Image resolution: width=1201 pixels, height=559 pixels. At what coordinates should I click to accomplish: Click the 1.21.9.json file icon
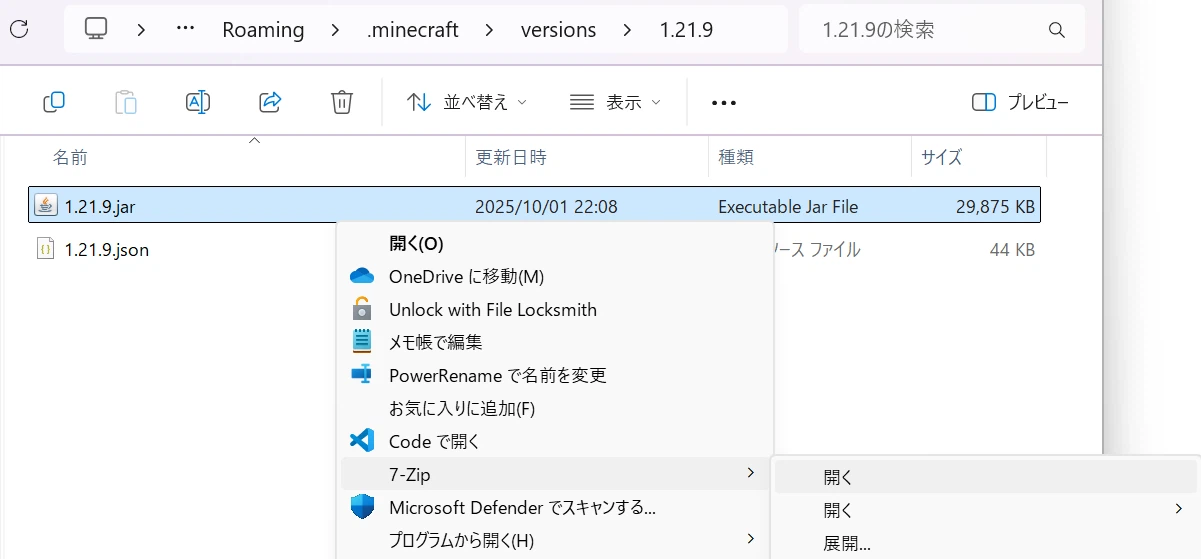tap(45, 248)
